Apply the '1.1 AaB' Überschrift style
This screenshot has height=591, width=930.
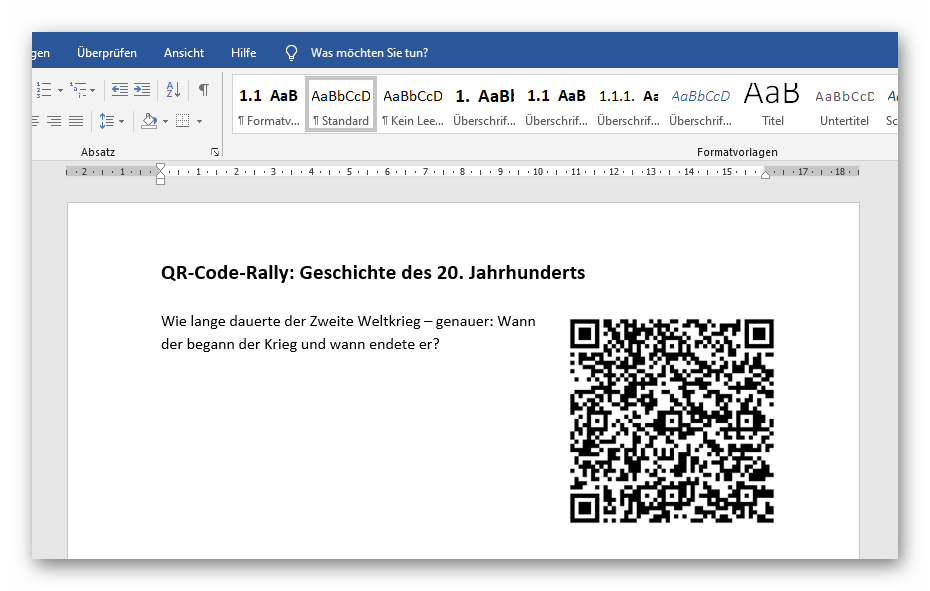tap(556, 105)
